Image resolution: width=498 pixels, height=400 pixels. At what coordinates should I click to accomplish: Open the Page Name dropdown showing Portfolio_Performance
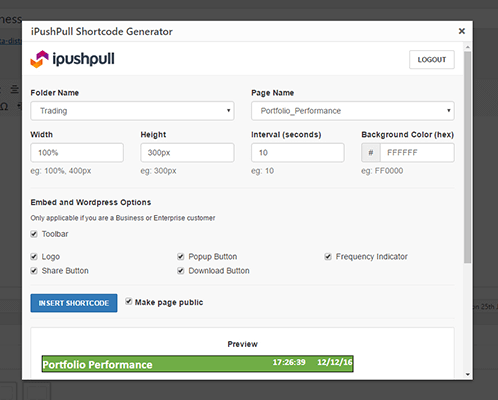coord(353,111)
